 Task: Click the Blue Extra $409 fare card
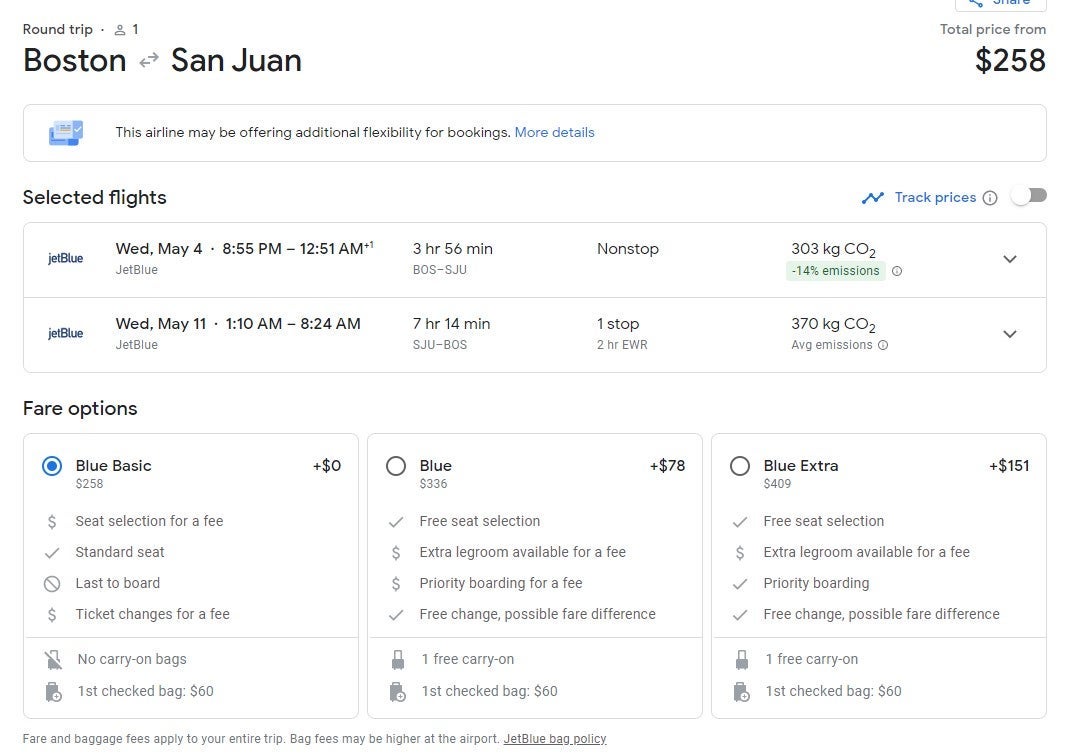pyautogui.click(x=878, y=575)
